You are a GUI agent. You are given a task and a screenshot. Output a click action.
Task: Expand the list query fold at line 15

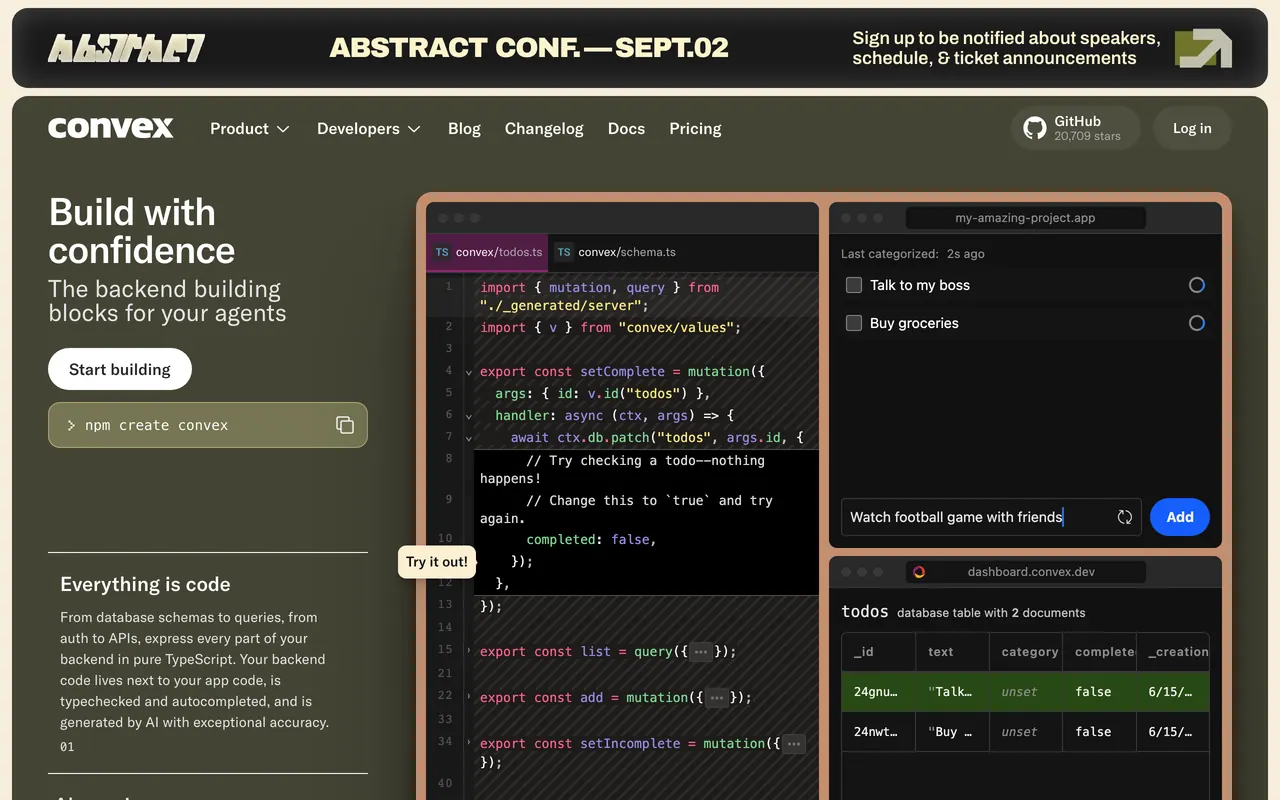pyautogui.click(x=469, y=651)
